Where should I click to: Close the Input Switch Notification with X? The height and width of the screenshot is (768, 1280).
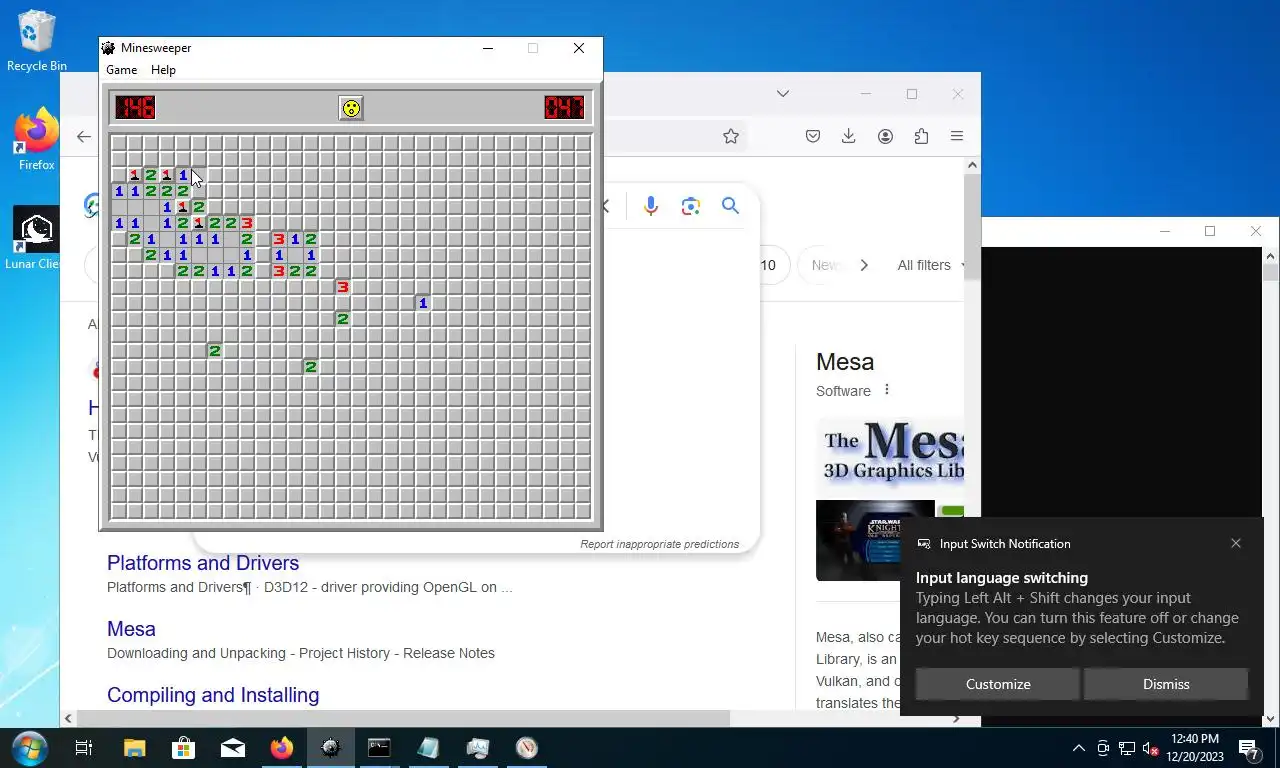1236,544
